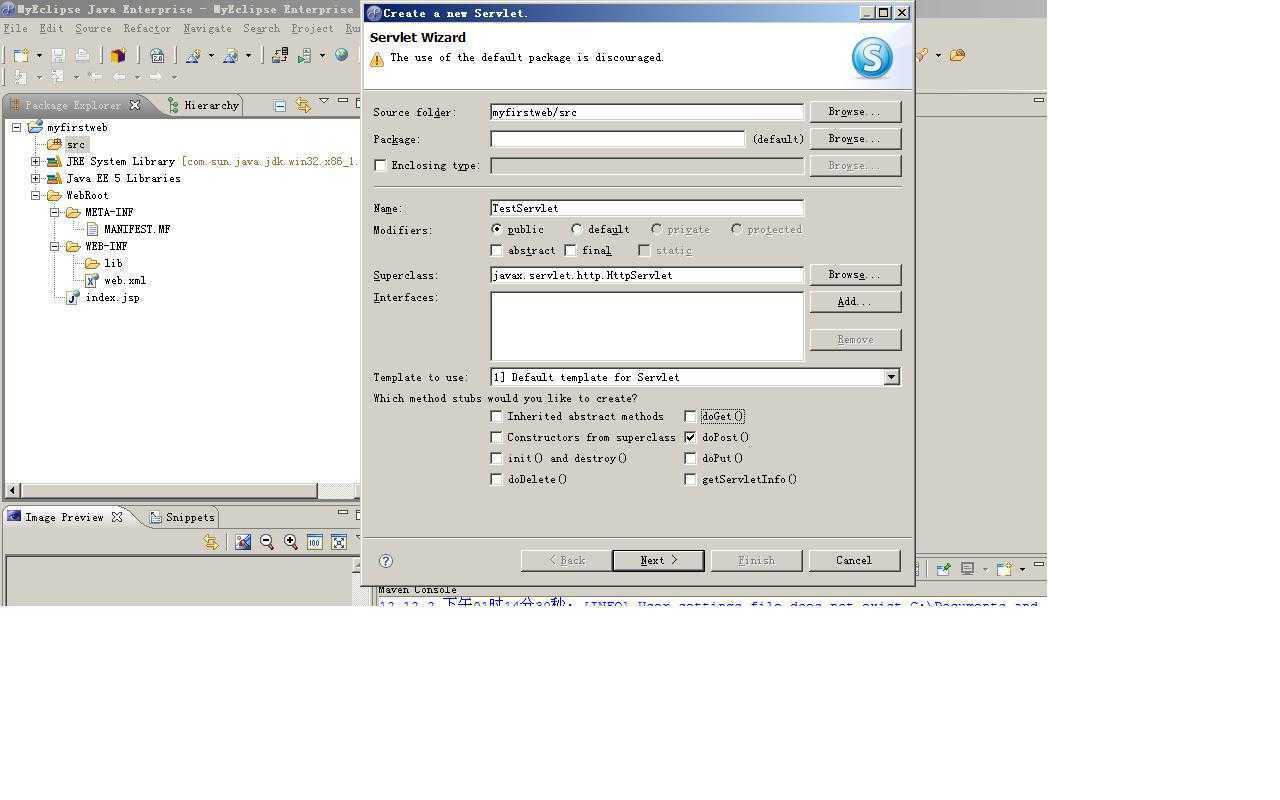The width and height of the screenshot is (1280, 800).
Task: Check the Enclosing type checkbox
Action: click(x=380, y=165)
